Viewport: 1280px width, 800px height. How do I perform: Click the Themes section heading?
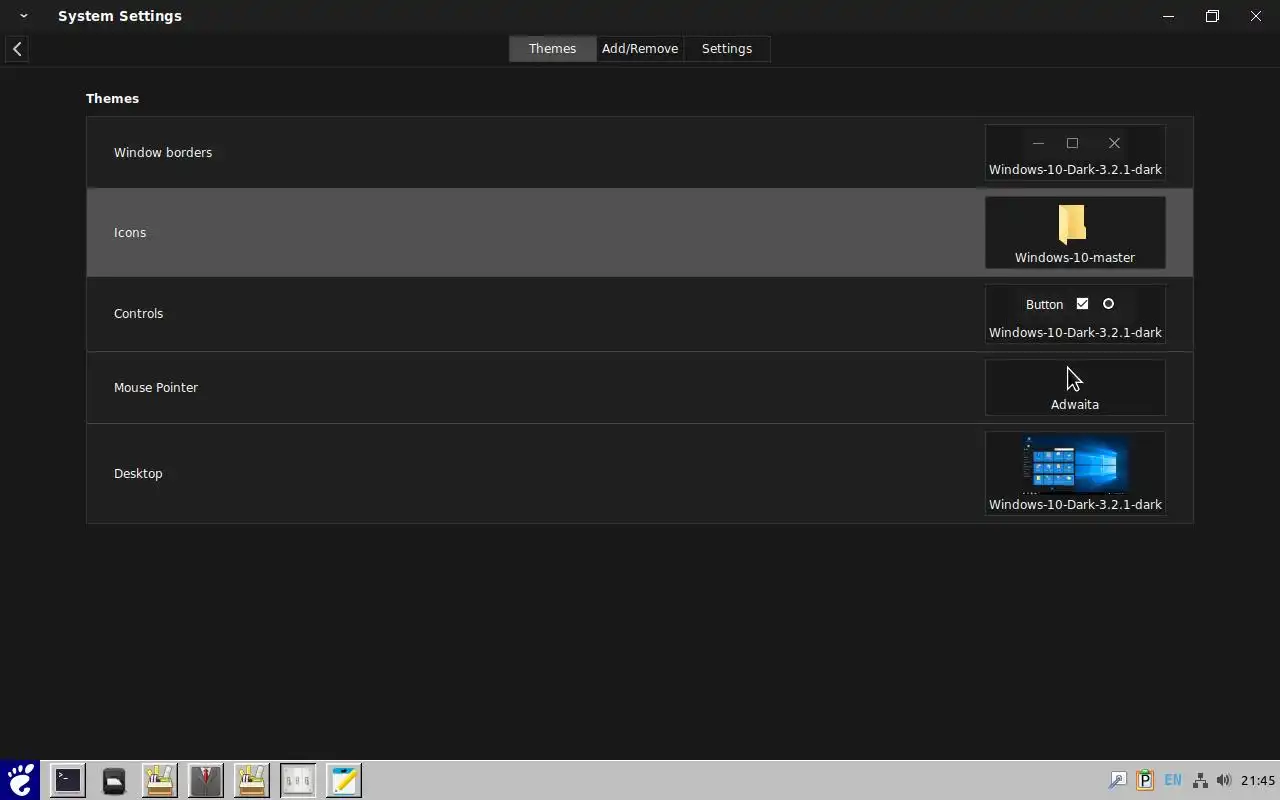(x=112, y=98)
